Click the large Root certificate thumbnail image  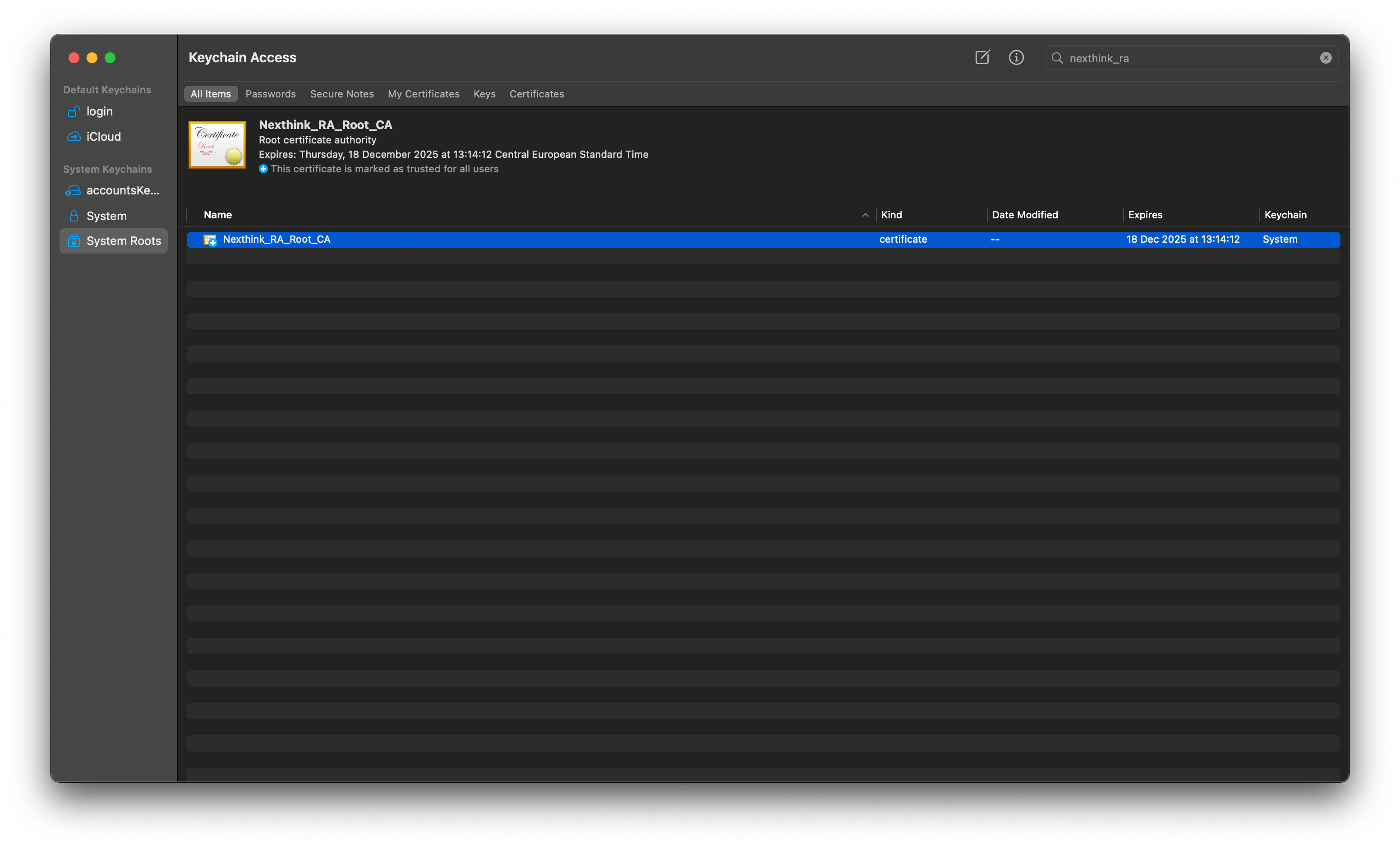pos(217,144)
